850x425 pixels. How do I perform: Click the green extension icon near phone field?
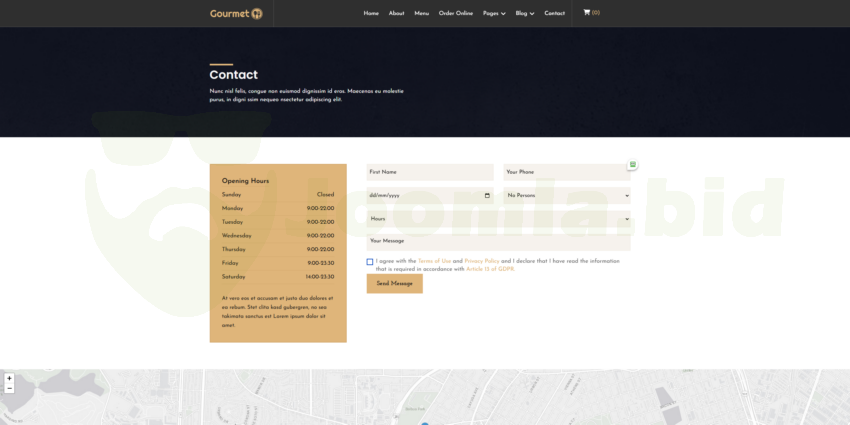(632, 164)
